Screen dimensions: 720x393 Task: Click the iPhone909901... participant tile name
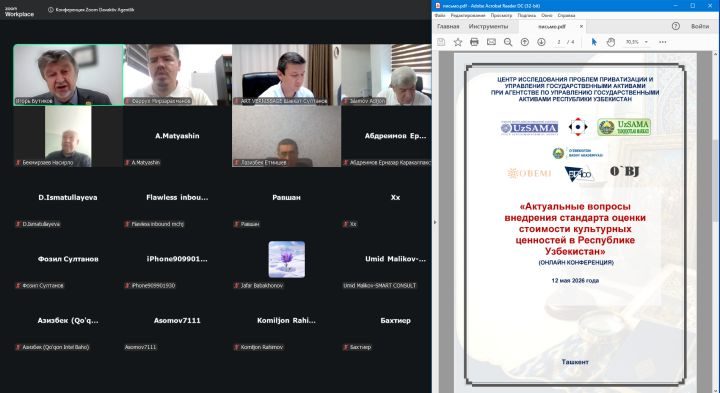[x=177, y=259]
